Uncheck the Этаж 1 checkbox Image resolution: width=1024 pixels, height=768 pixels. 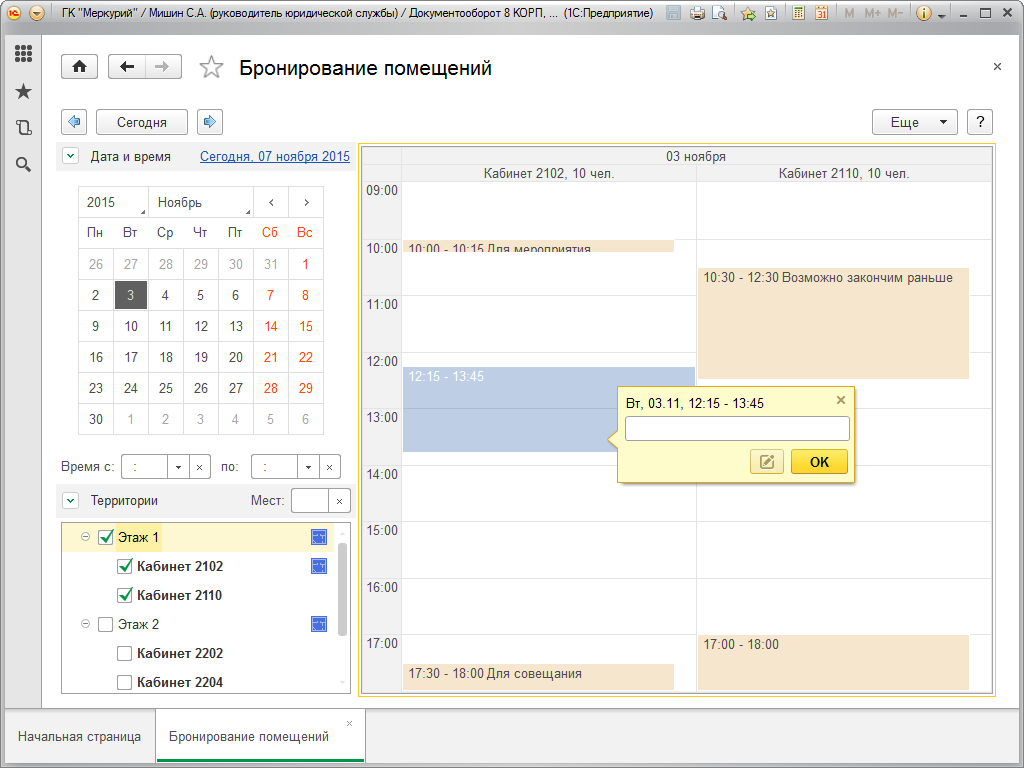pos(106,538)
